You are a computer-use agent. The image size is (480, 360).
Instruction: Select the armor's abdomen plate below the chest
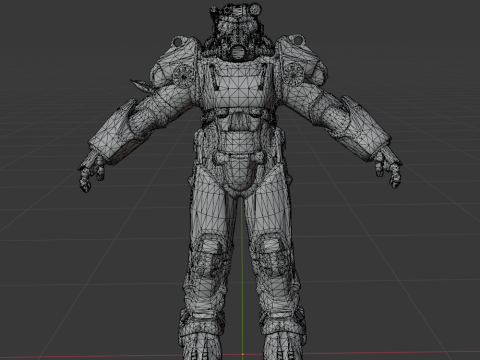coord(238,142)
